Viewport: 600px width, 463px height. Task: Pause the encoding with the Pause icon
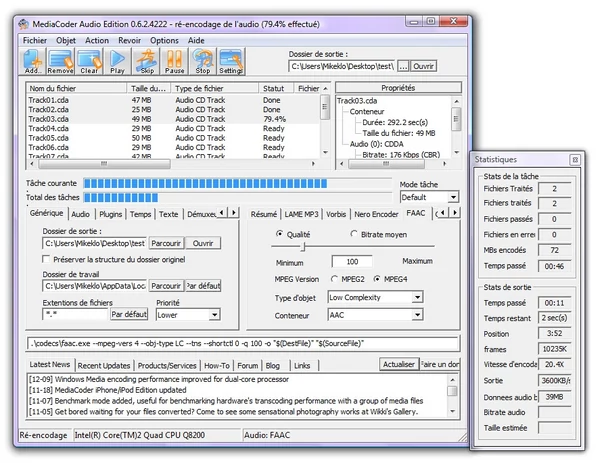[x=174, y=61]
